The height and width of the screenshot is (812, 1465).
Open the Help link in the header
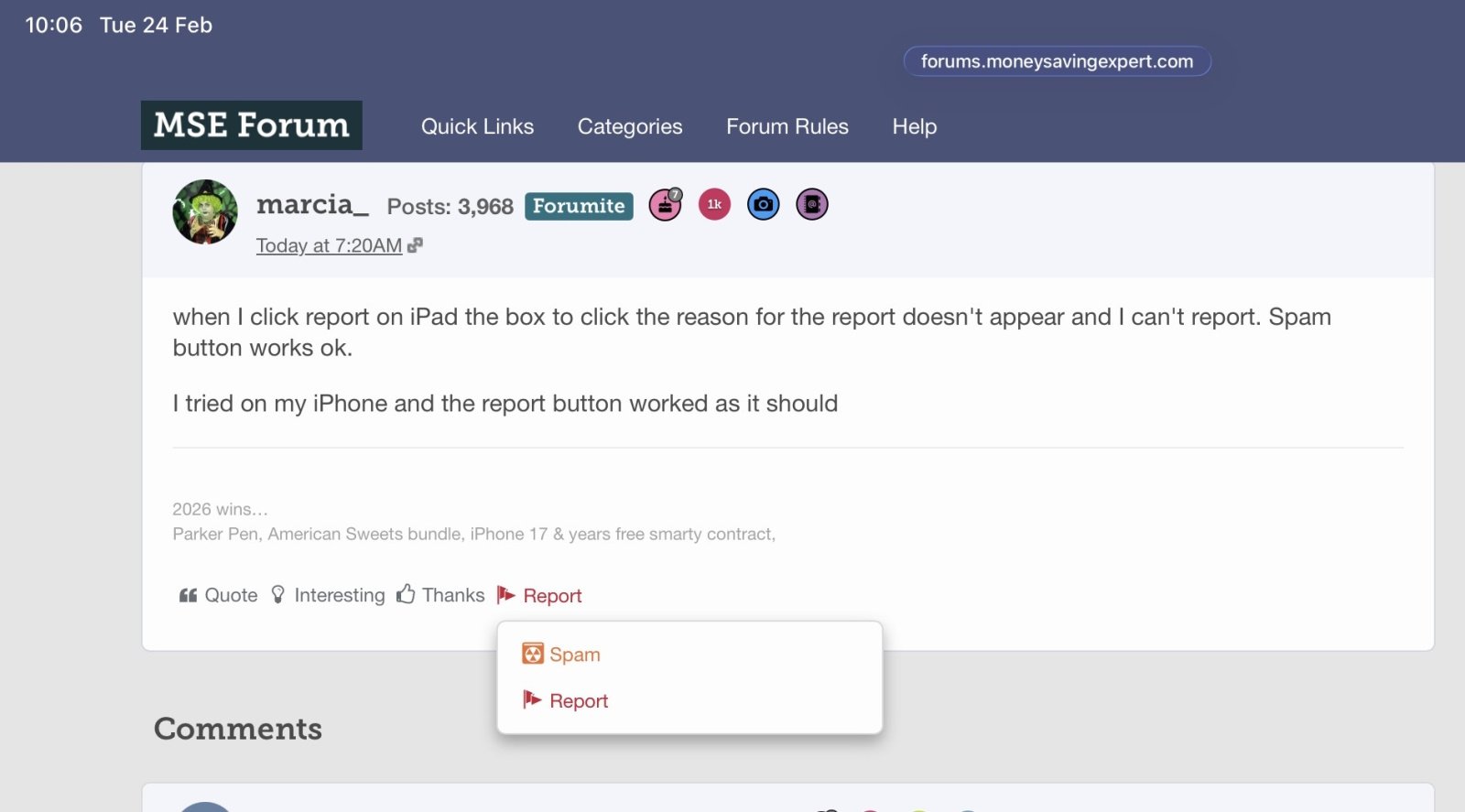914,126
